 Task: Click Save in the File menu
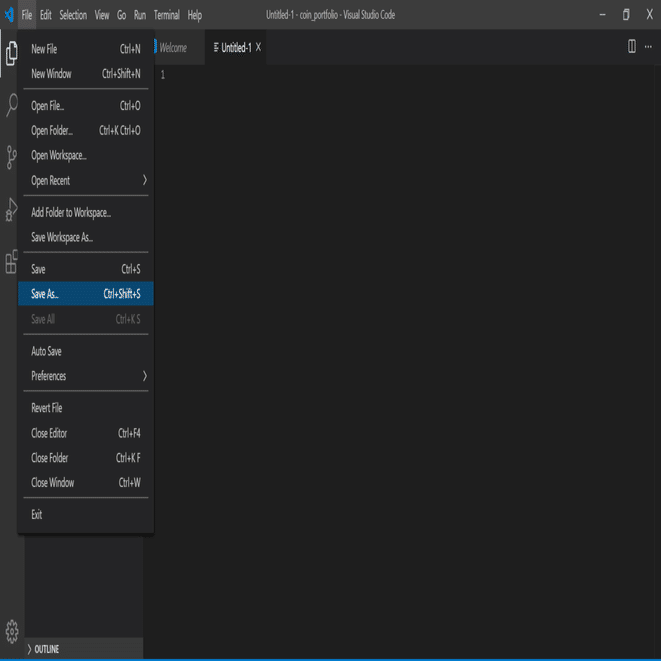(86, 269)
